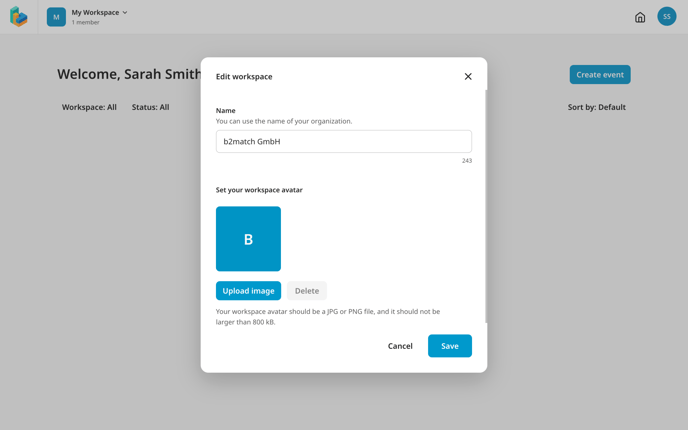The image size is (688, 430).
Task: Open the Workspace: All filter
Action: [89, 107]
